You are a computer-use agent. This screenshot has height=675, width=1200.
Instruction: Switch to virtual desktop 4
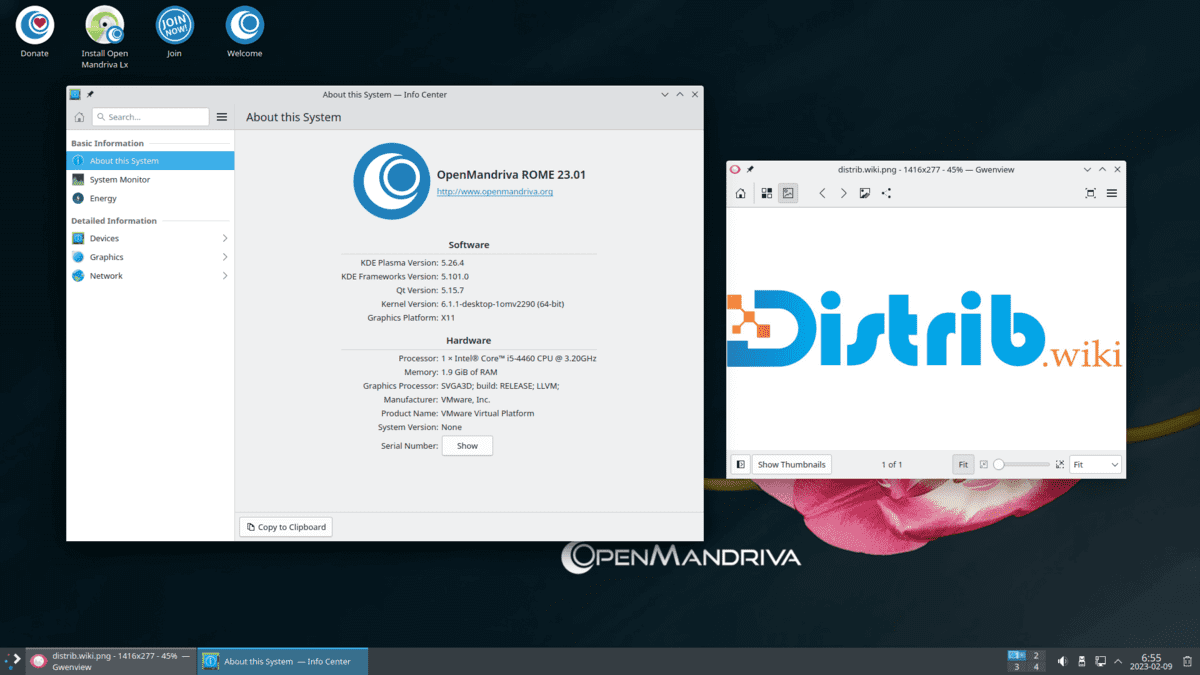[x=1036, y=667]
